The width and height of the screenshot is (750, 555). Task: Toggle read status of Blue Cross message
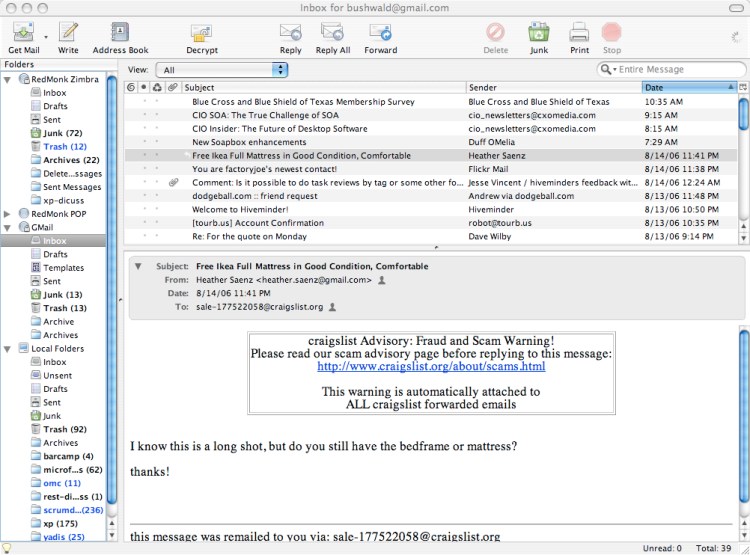point(143,101)
